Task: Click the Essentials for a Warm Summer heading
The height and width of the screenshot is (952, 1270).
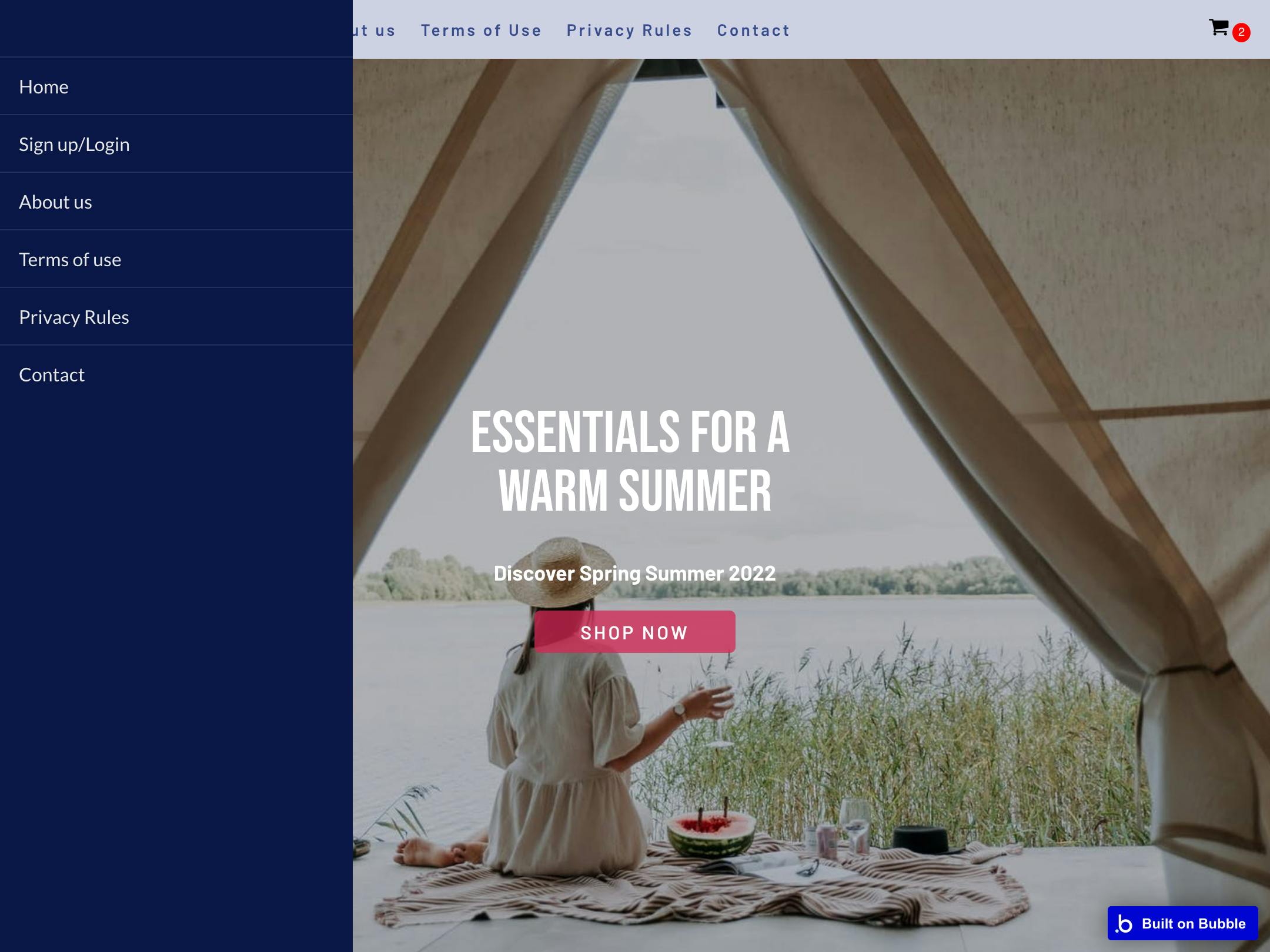Action: tap(630, 461)
